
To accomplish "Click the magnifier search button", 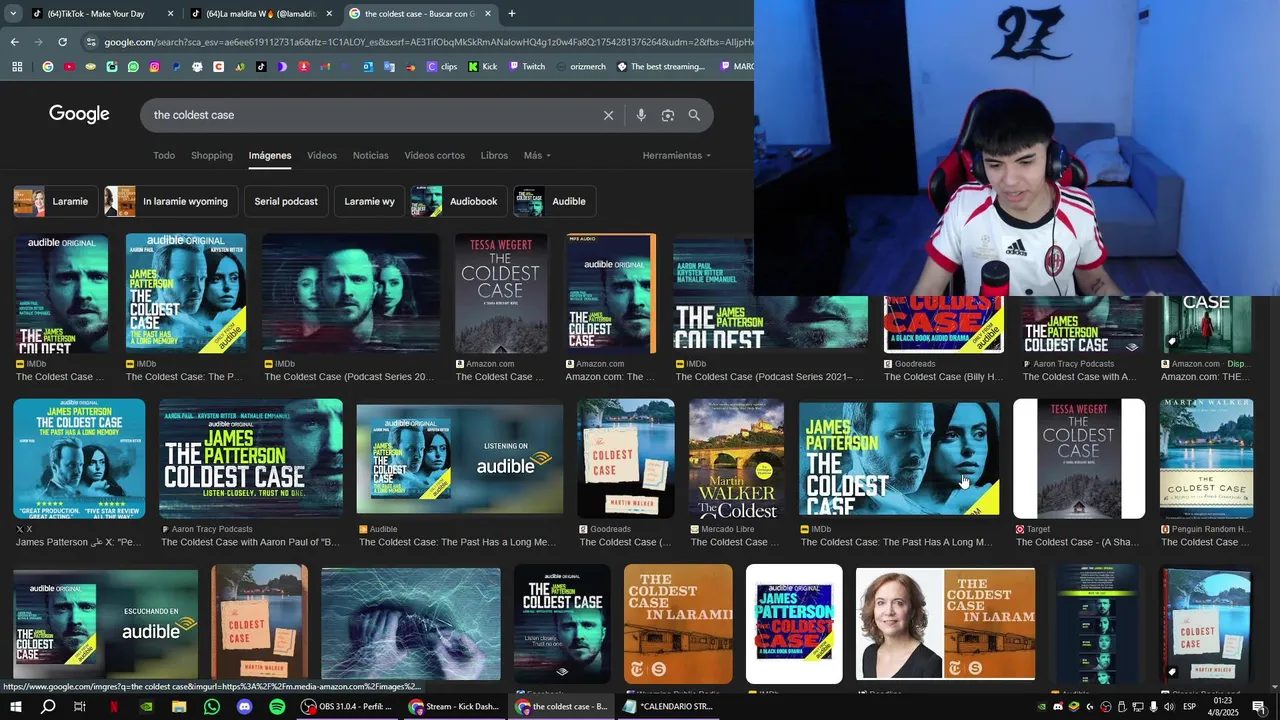I will [x=694, y=115].
